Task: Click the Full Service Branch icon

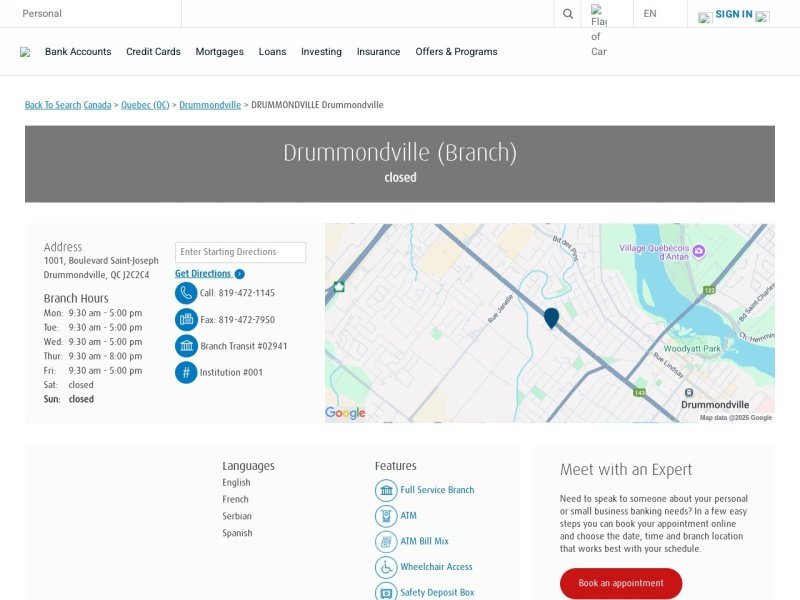Action: tap(386, 490)
